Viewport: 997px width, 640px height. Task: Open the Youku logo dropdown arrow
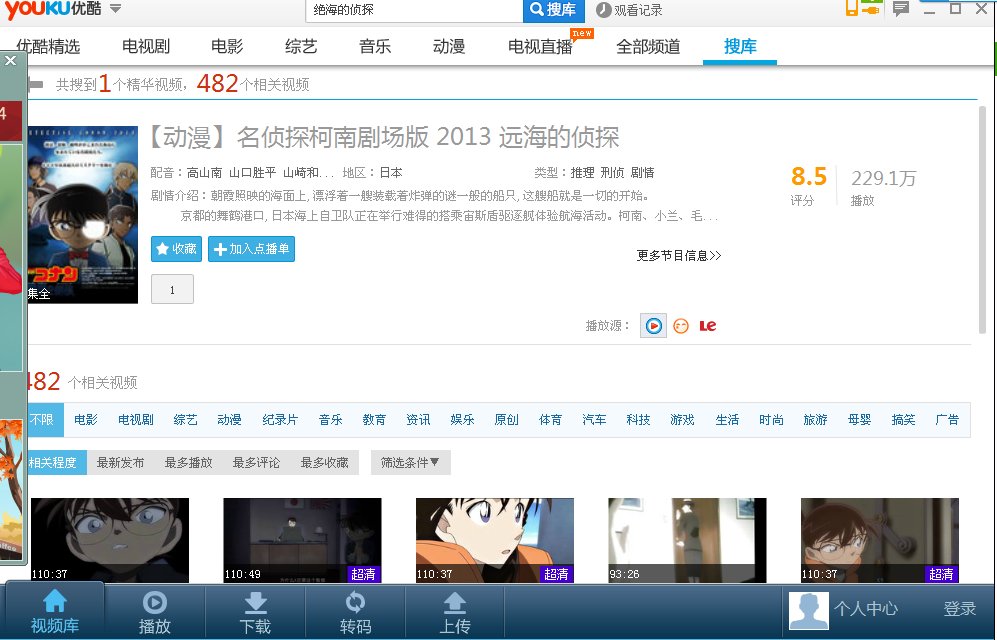pos(115,9)
